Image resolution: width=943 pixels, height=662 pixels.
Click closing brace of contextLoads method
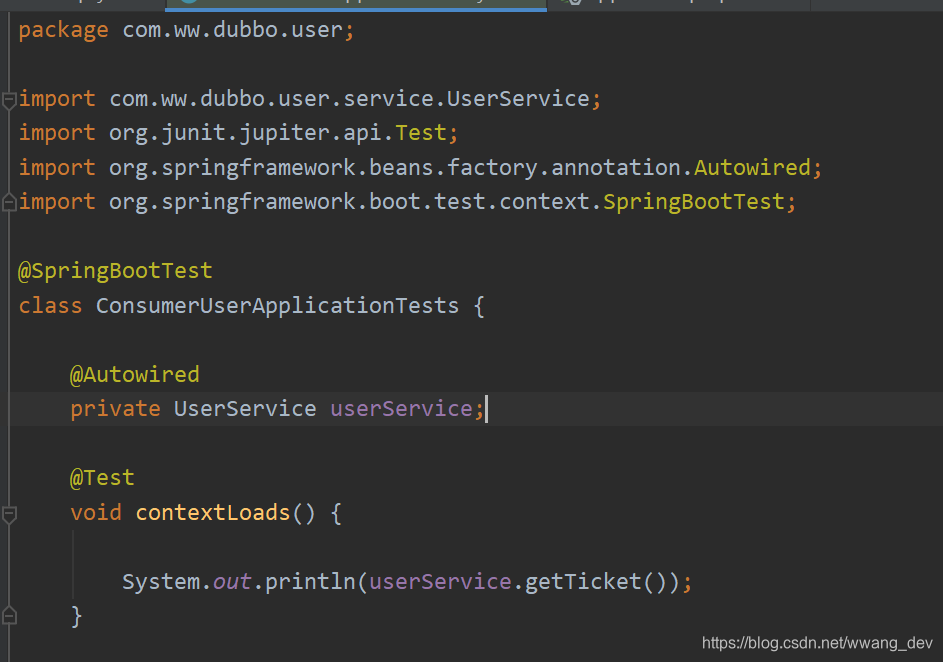coord(76,617)
